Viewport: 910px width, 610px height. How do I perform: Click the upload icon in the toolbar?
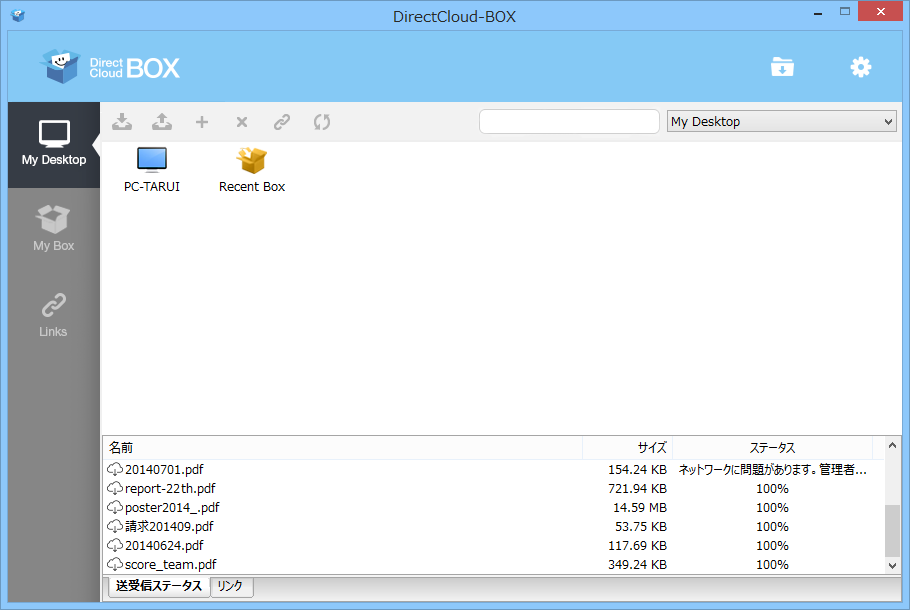click(162, 121)
